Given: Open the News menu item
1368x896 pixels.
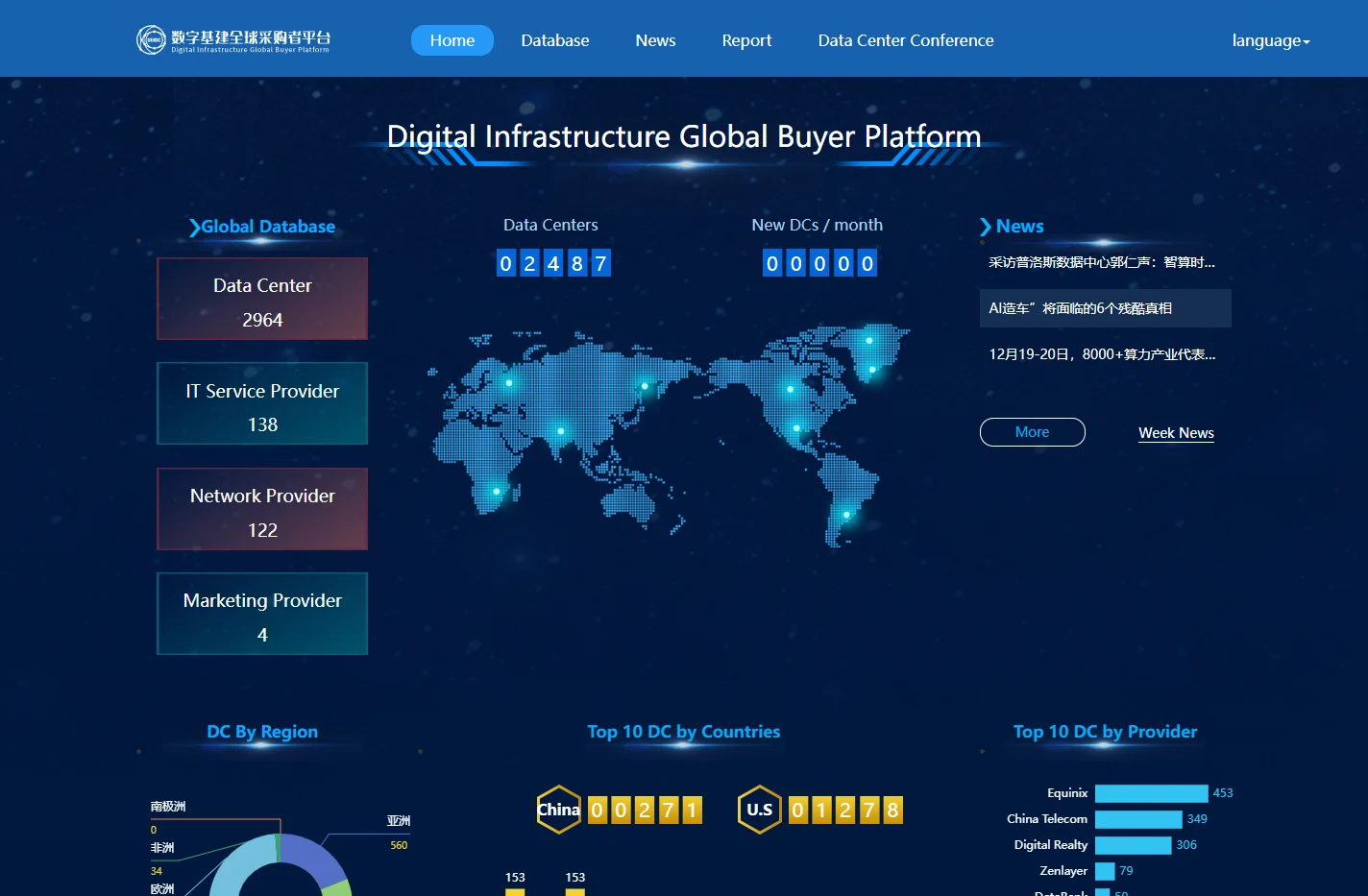Looking at the screenshot, I should coord(655,40).
